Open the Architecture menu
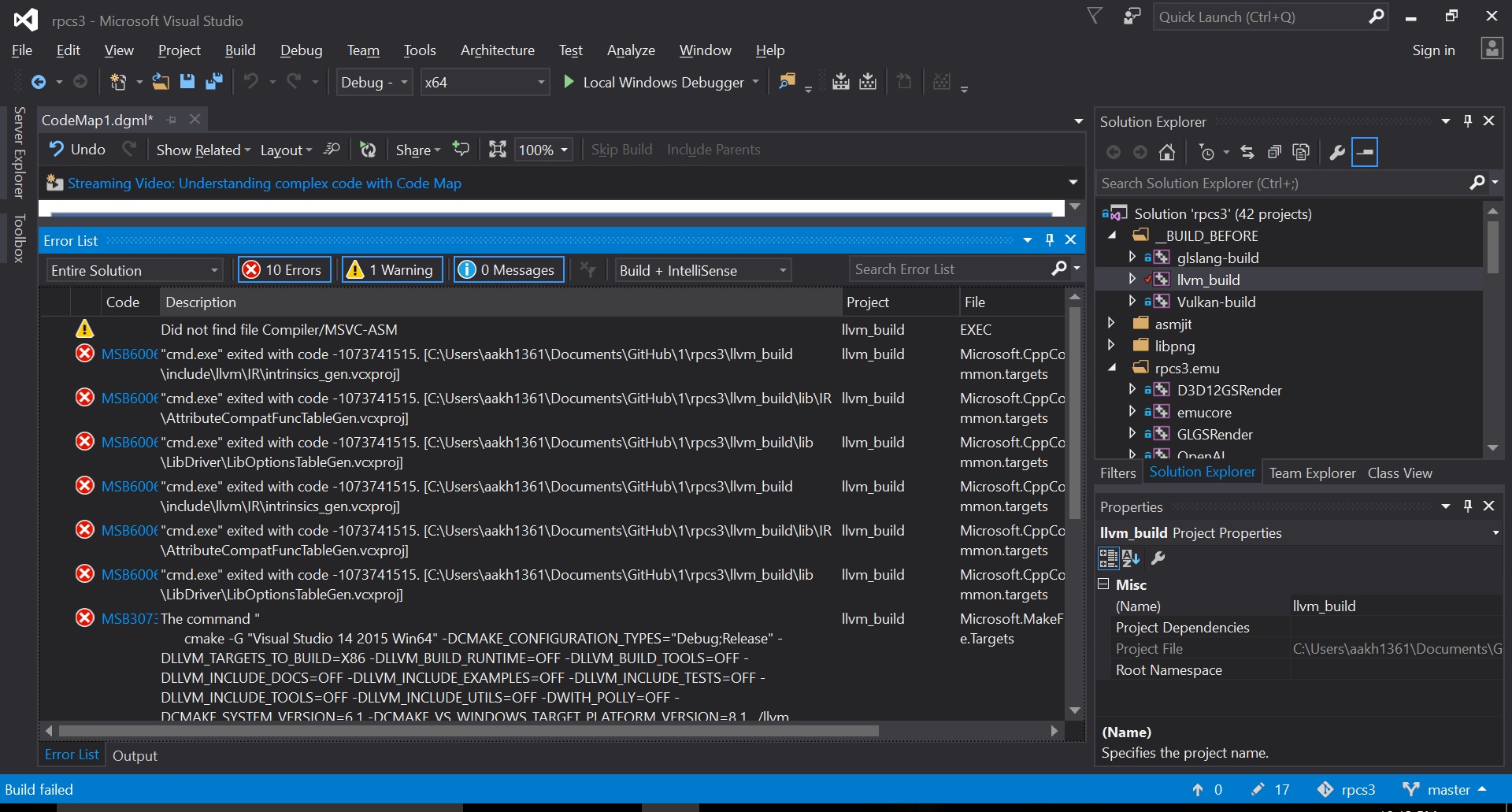 pyautogui.click(x=497, y=50)
